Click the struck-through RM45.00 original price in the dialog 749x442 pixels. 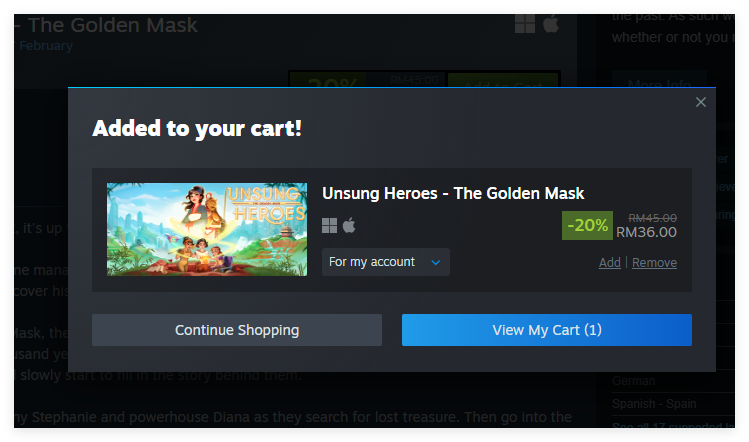[x=652, y=217]
